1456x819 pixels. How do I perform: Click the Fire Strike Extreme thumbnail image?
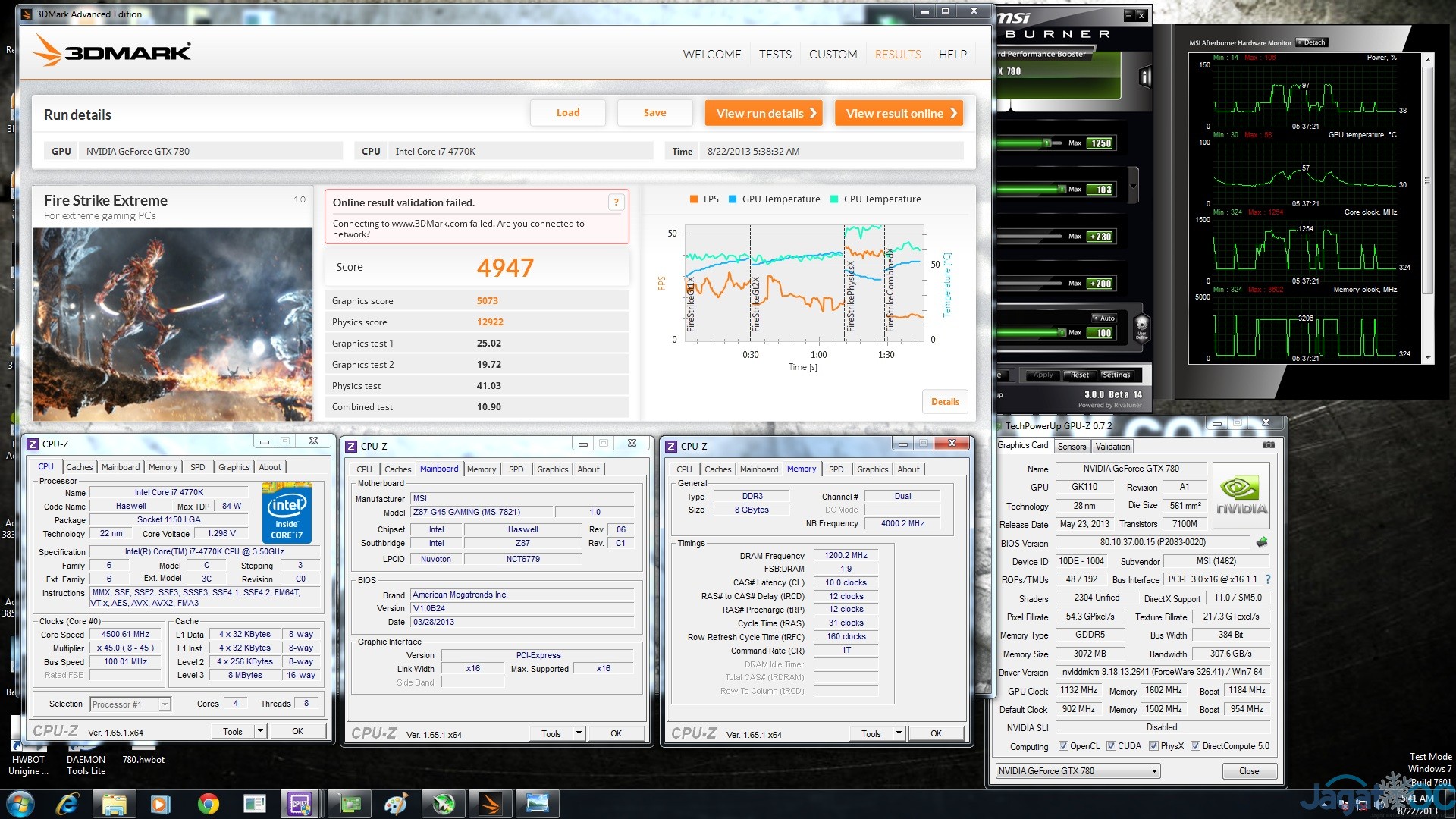(172, 324)
